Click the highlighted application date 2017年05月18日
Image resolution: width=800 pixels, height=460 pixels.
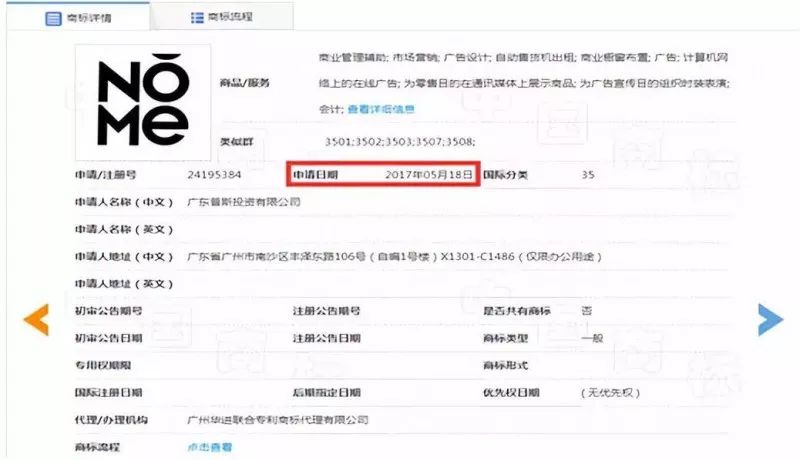[428, 174]
